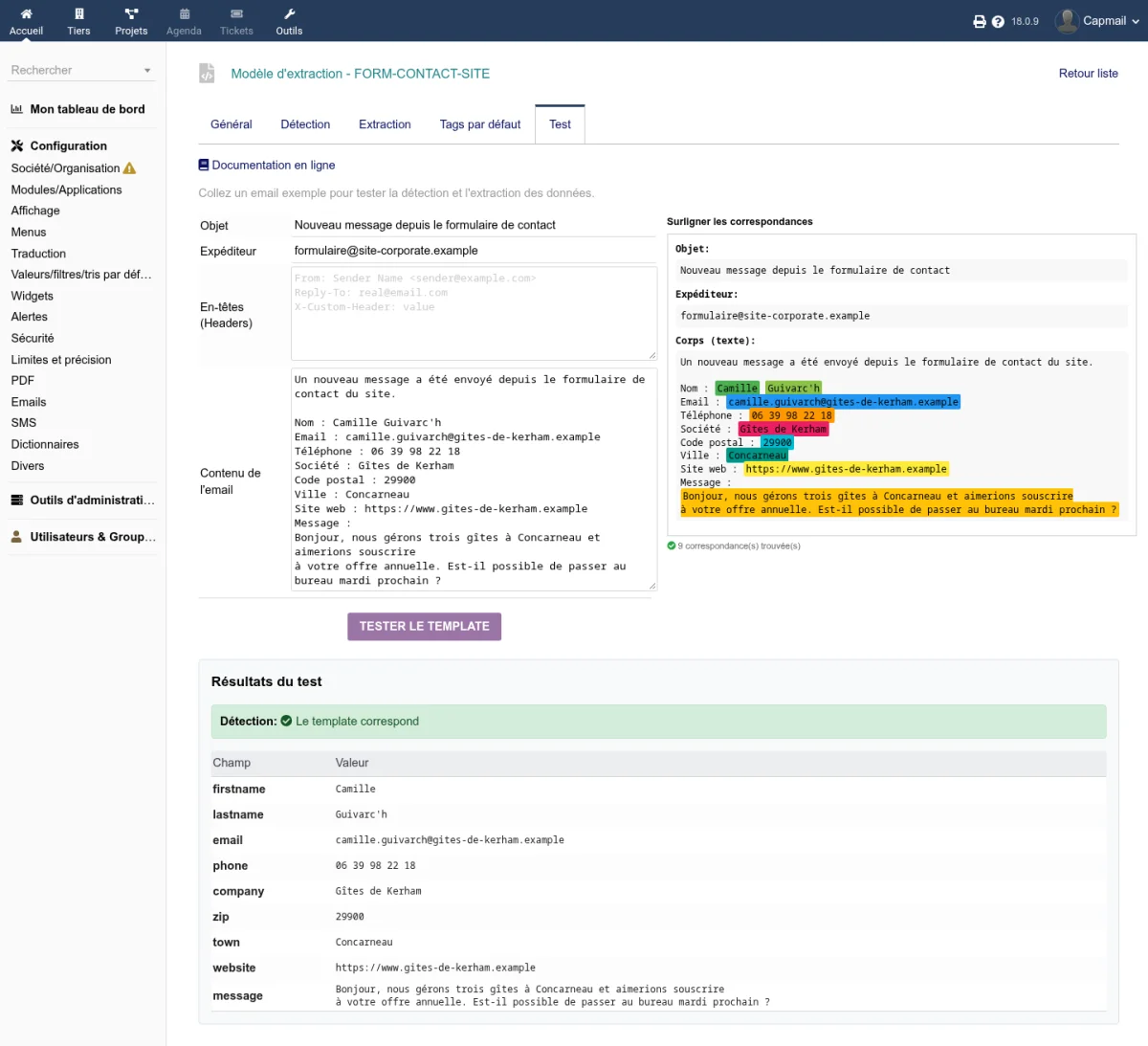The width and height of the screenshot is (1148, 1046).
Task: Click the Capmail user avatar
Action: click(1067, 21)
